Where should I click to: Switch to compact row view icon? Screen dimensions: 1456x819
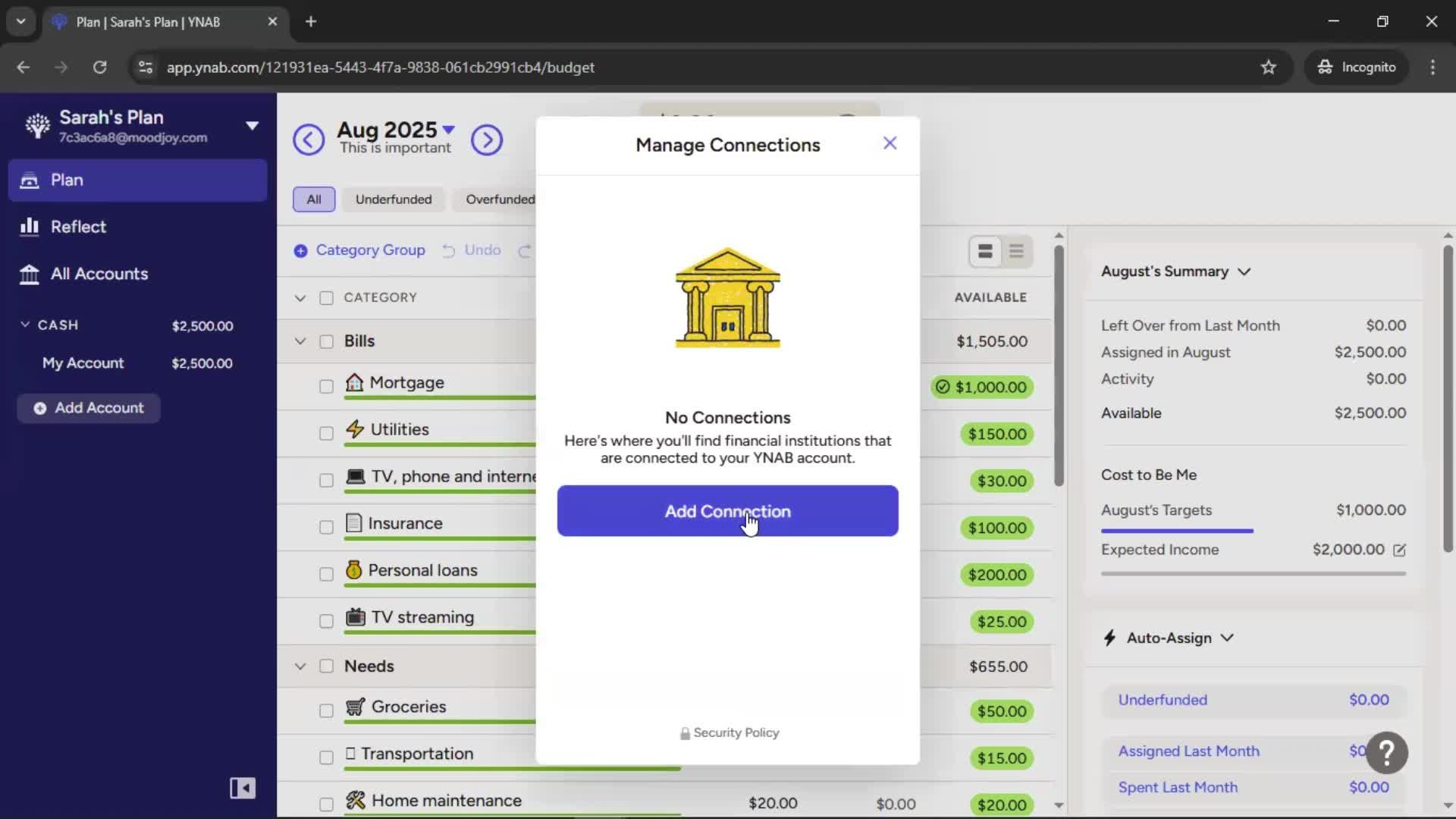[1016, 251]
